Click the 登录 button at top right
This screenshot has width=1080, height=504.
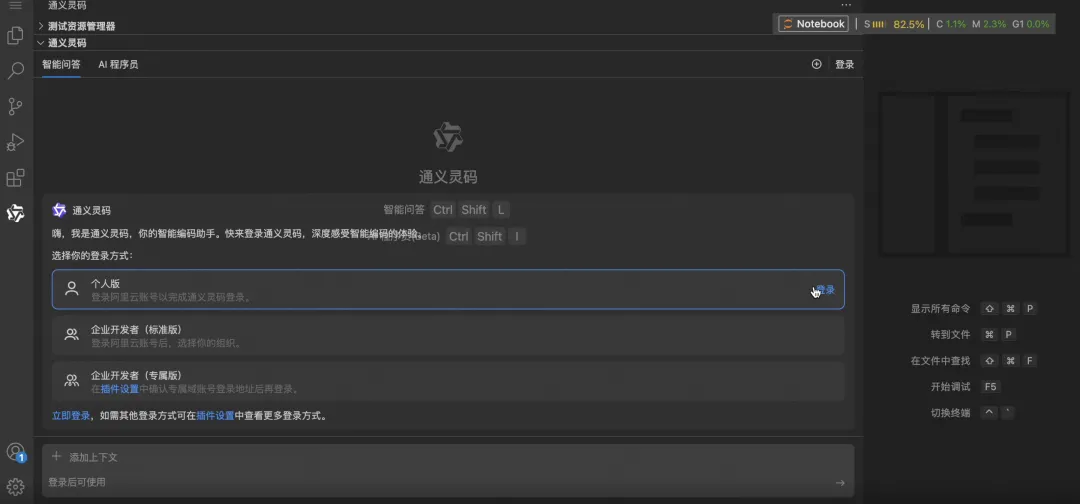844,64
